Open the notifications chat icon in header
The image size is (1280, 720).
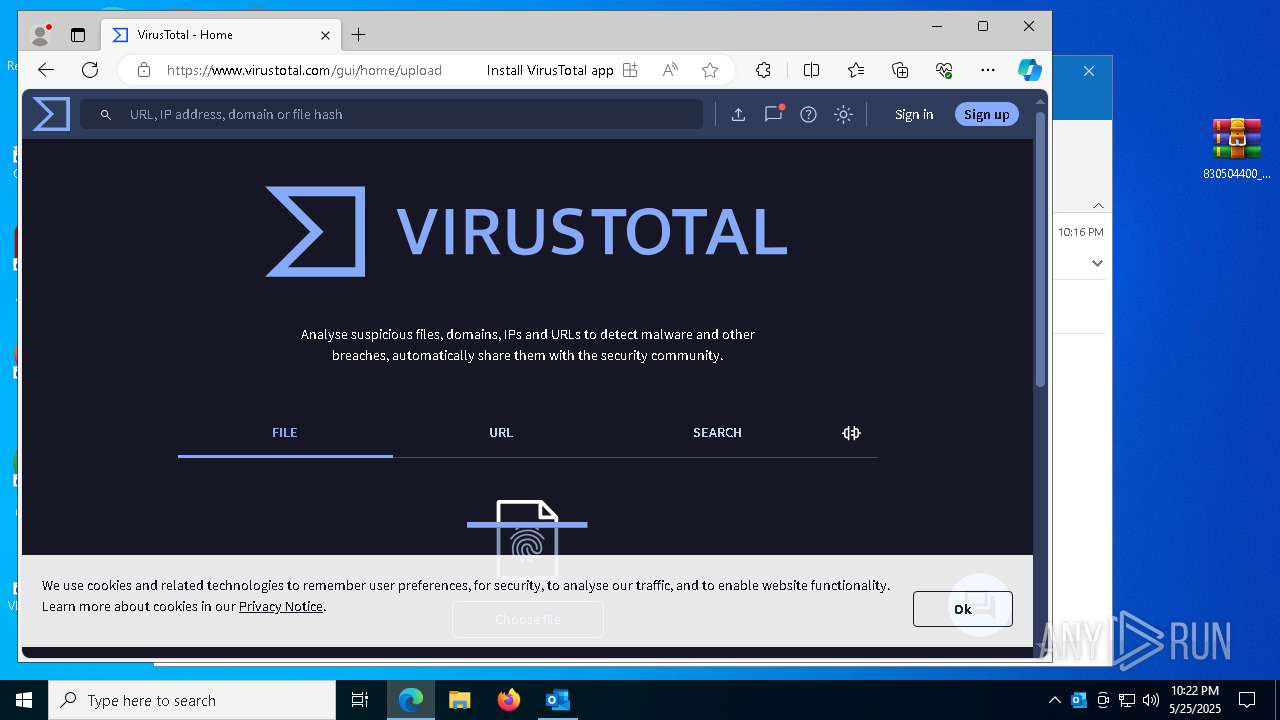click(773, 114)
